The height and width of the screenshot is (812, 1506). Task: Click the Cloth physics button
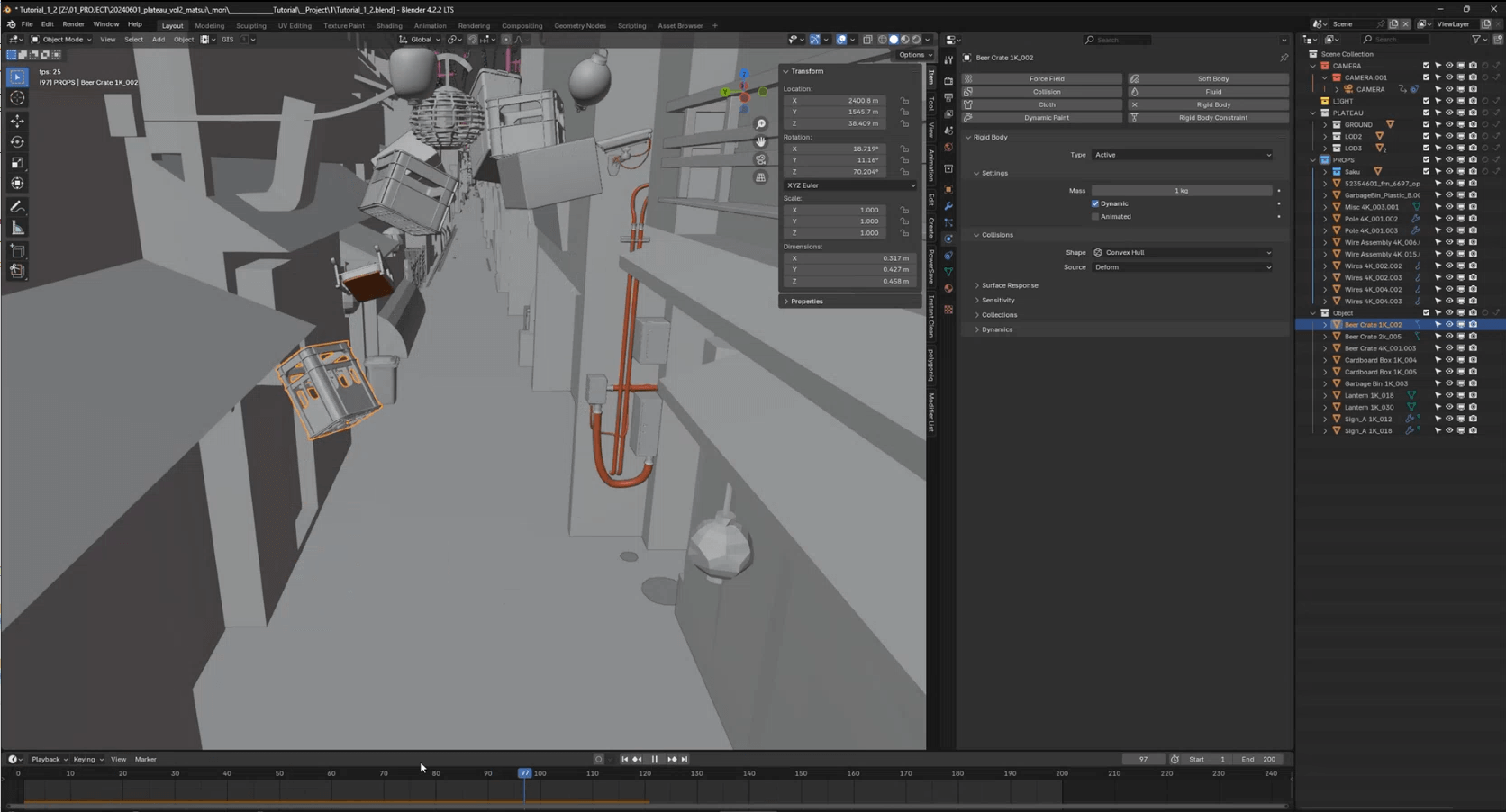(1041, 105)
